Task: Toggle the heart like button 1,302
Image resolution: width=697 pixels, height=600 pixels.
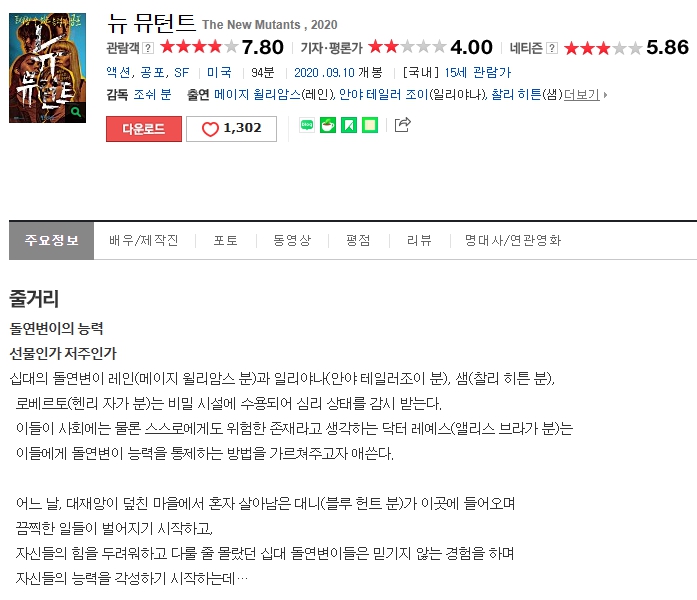Action: [x=231, y=129]
